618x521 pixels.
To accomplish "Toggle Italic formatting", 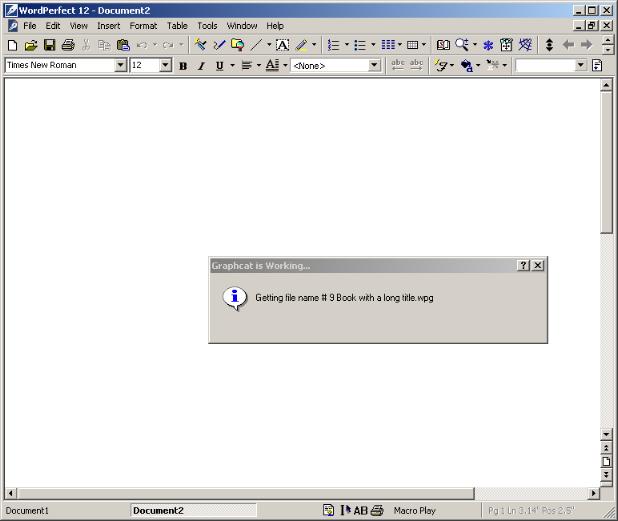I will pyautogui.click(x=201, y=66).
